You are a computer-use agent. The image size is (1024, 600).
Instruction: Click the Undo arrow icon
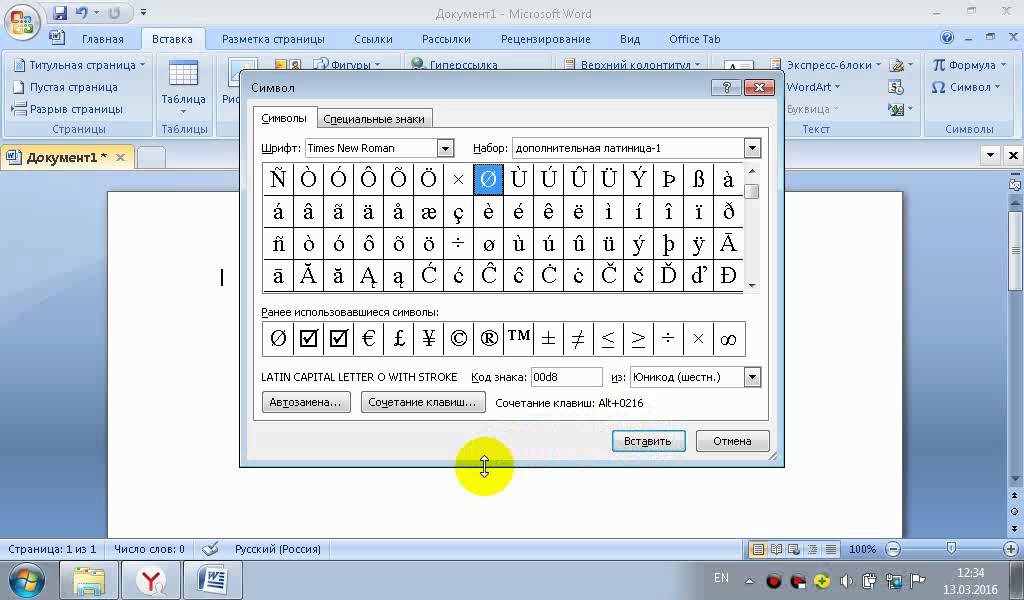82,14
